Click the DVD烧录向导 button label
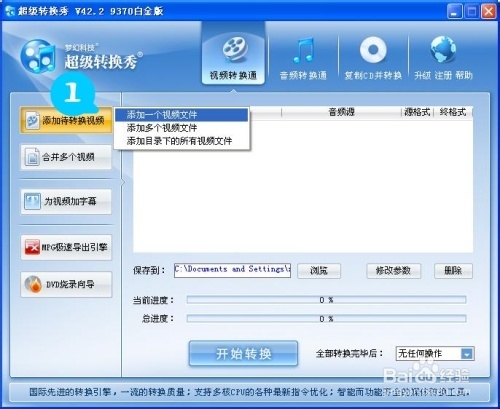The height and width of the screenshot is (409, 500). coord(70,284)
